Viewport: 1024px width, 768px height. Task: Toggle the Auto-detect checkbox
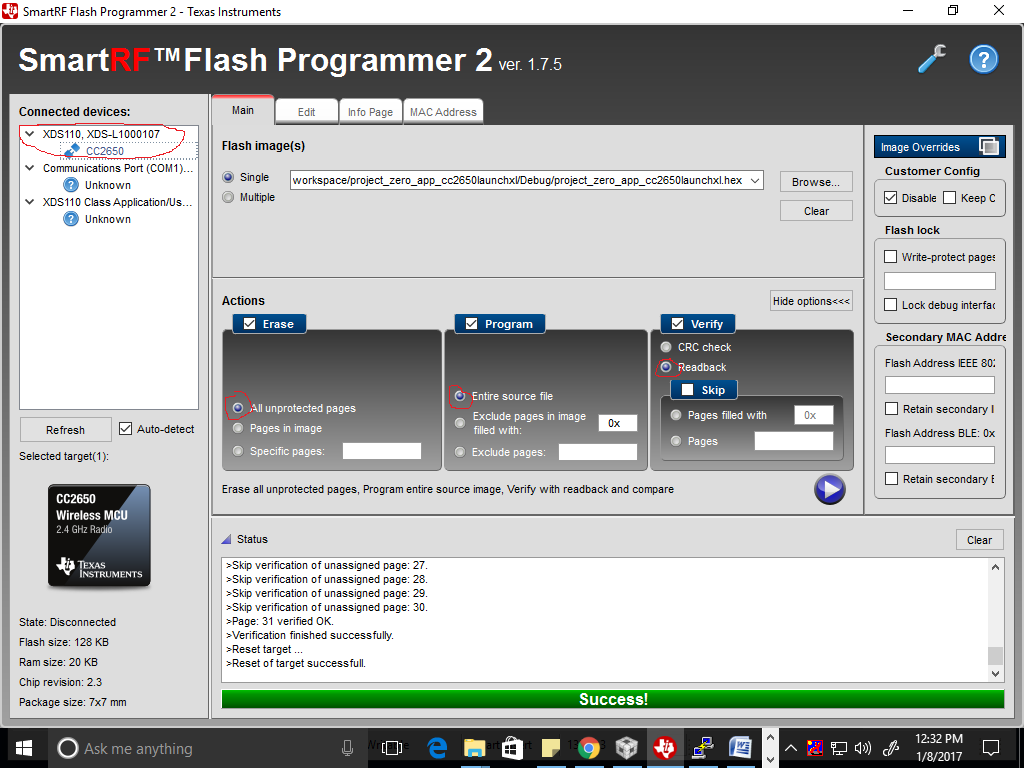coord(125,428)
